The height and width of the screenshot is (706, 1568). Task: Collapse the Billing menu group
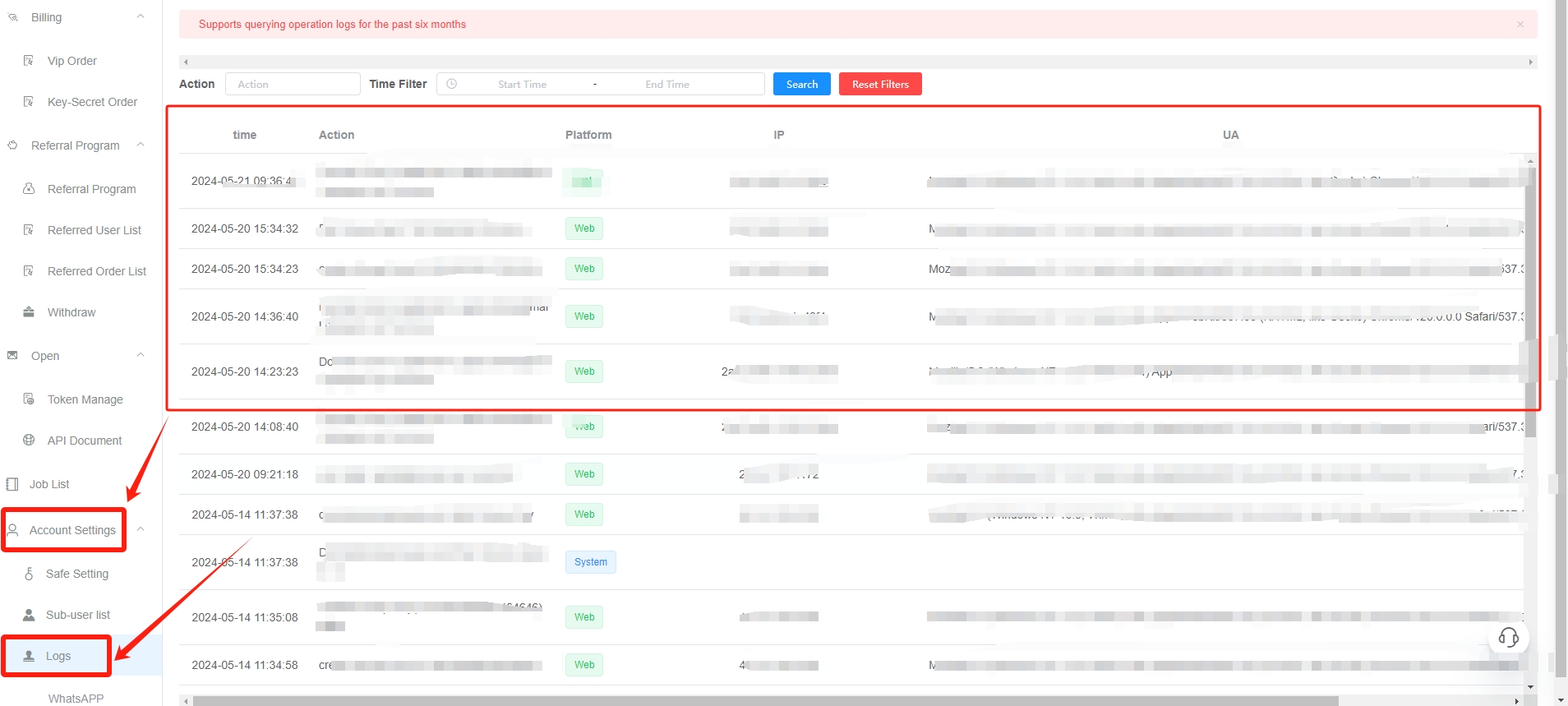click(x=141, y=16)
